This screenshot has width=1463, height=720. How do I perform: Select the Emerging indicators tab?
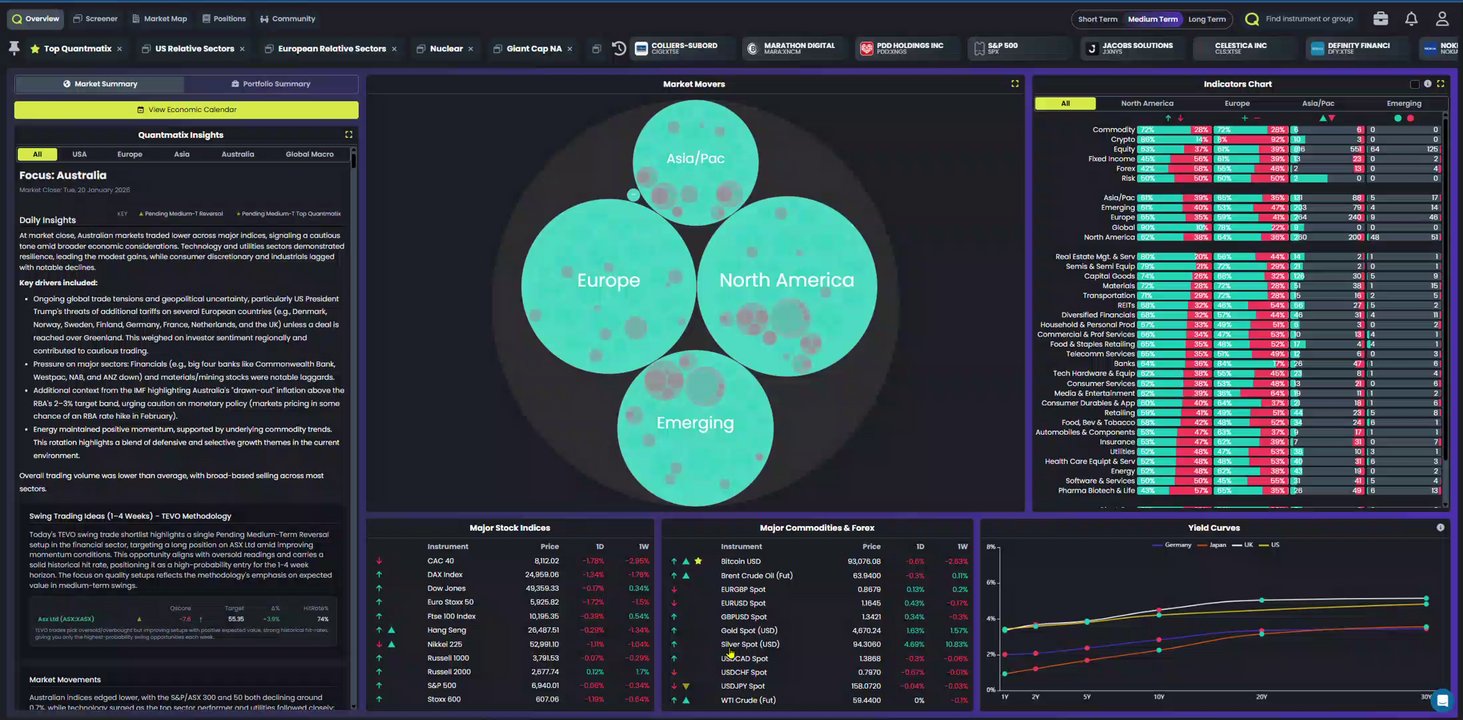[x=1404, y=103]
